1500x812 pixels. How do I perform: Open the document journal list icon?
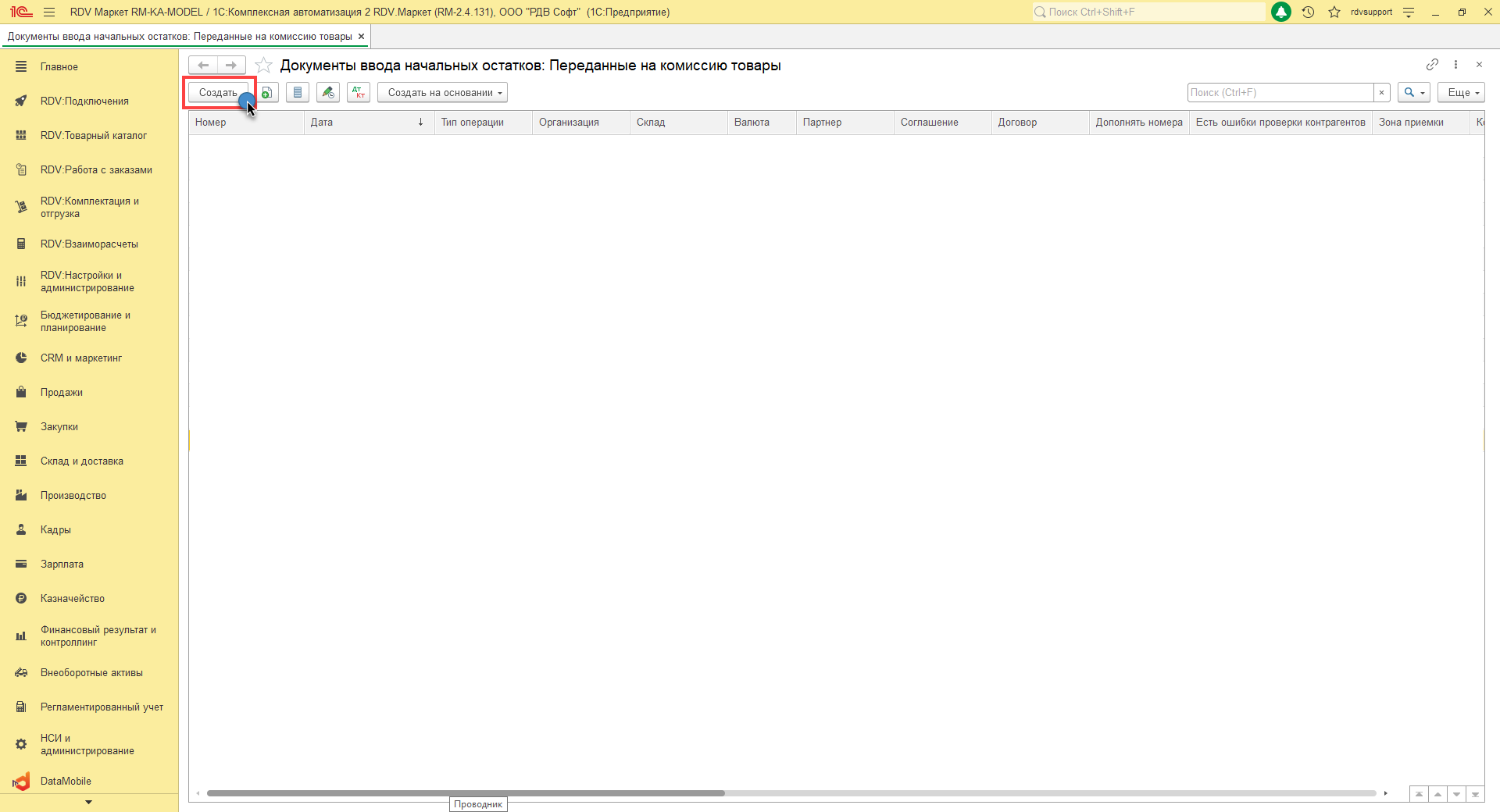tap(298, 92)
